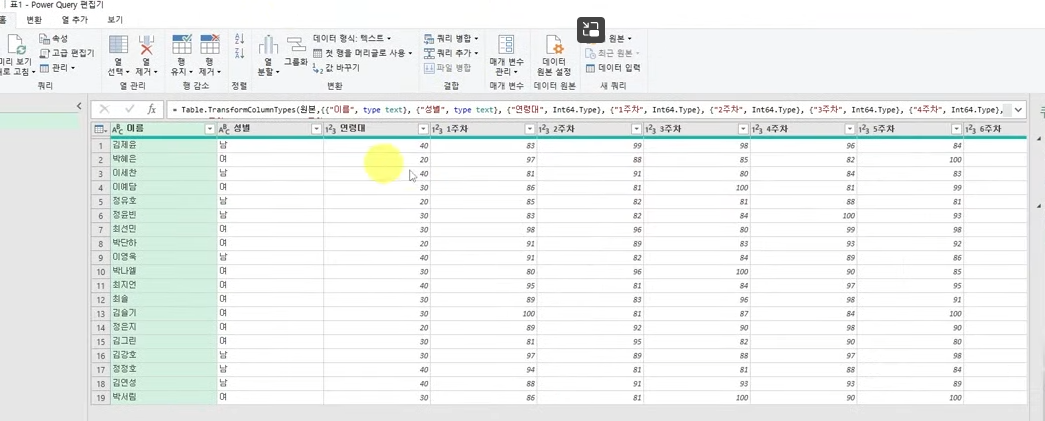Click Combine Files (파일 병합)

(x=447, y=68)
